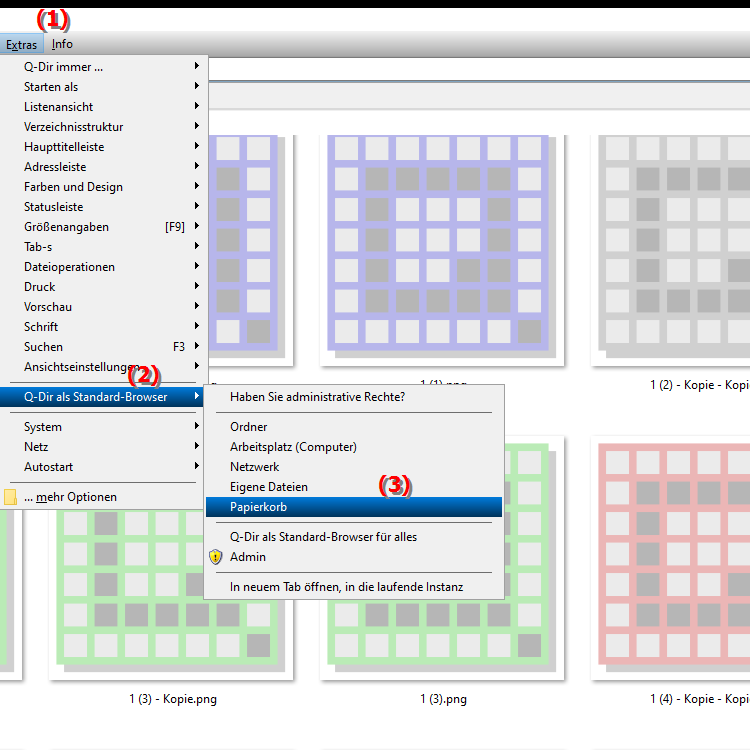Select the green '1 (3) - Kopie.png' thumbnail
The height and width of the screenshot is (750, 750).
[171, 593]
